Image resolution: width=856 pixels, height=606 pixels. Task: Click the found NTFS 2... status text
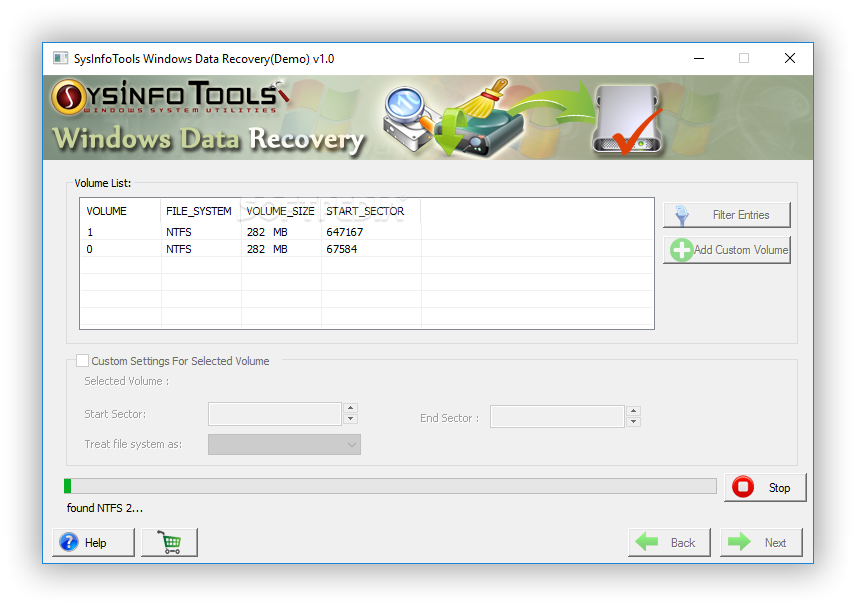pos(105,508)
